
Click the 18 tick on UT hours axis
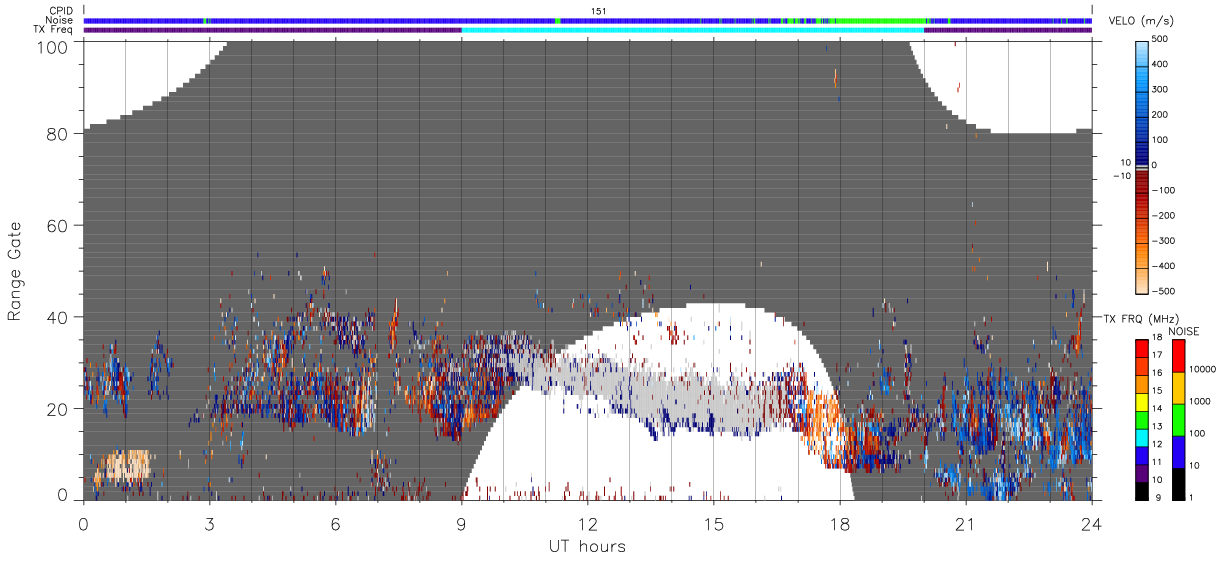coord(839,523)
